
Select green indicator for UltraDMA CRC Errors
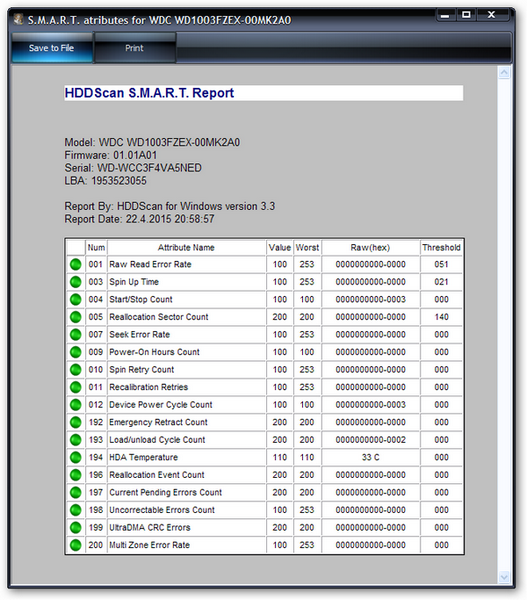[x=76, y=527]
